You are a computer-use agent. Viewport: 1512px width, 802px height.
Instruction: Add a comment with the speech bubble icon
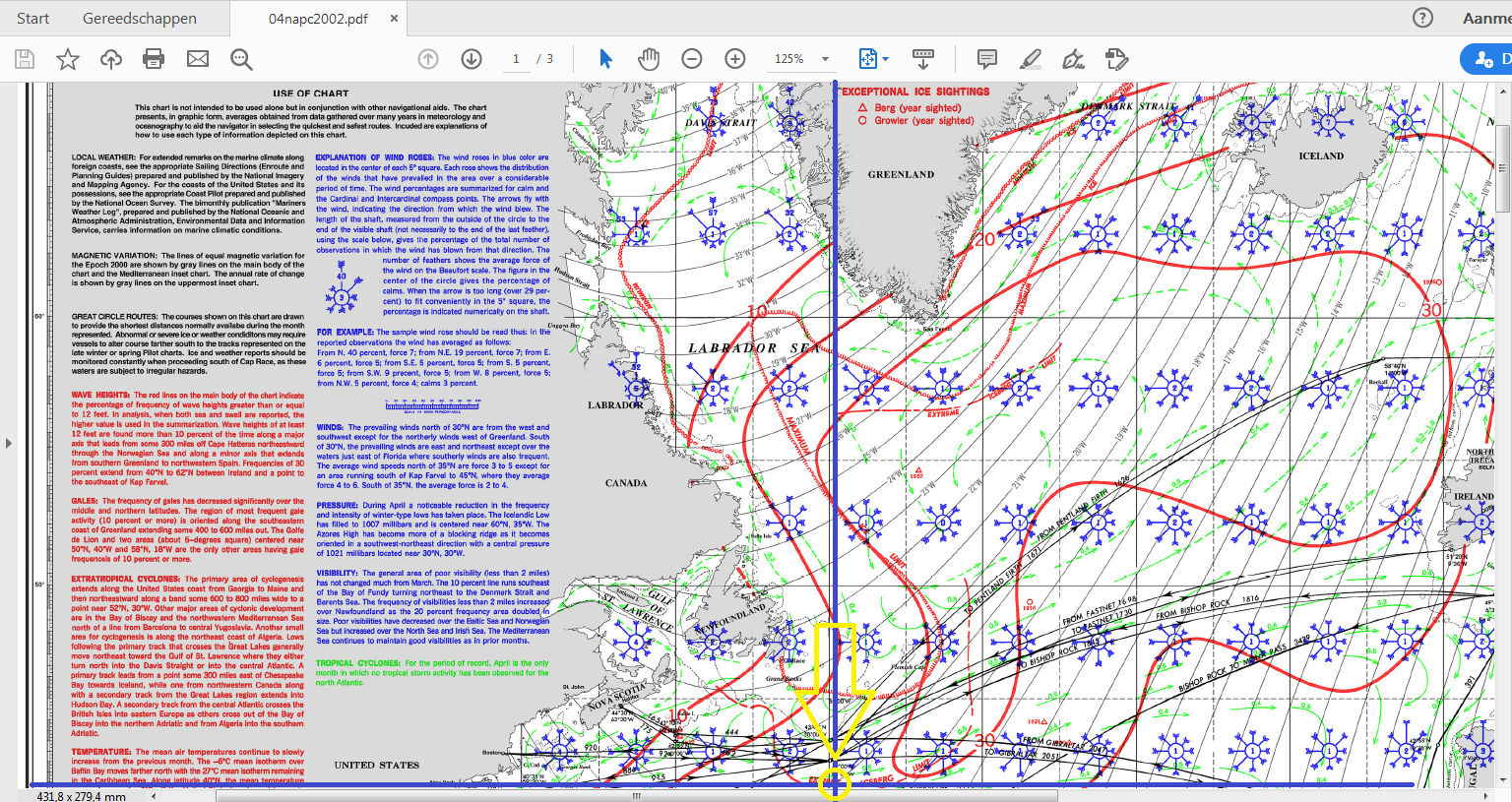pyautogui.click(x=986, y=59)
